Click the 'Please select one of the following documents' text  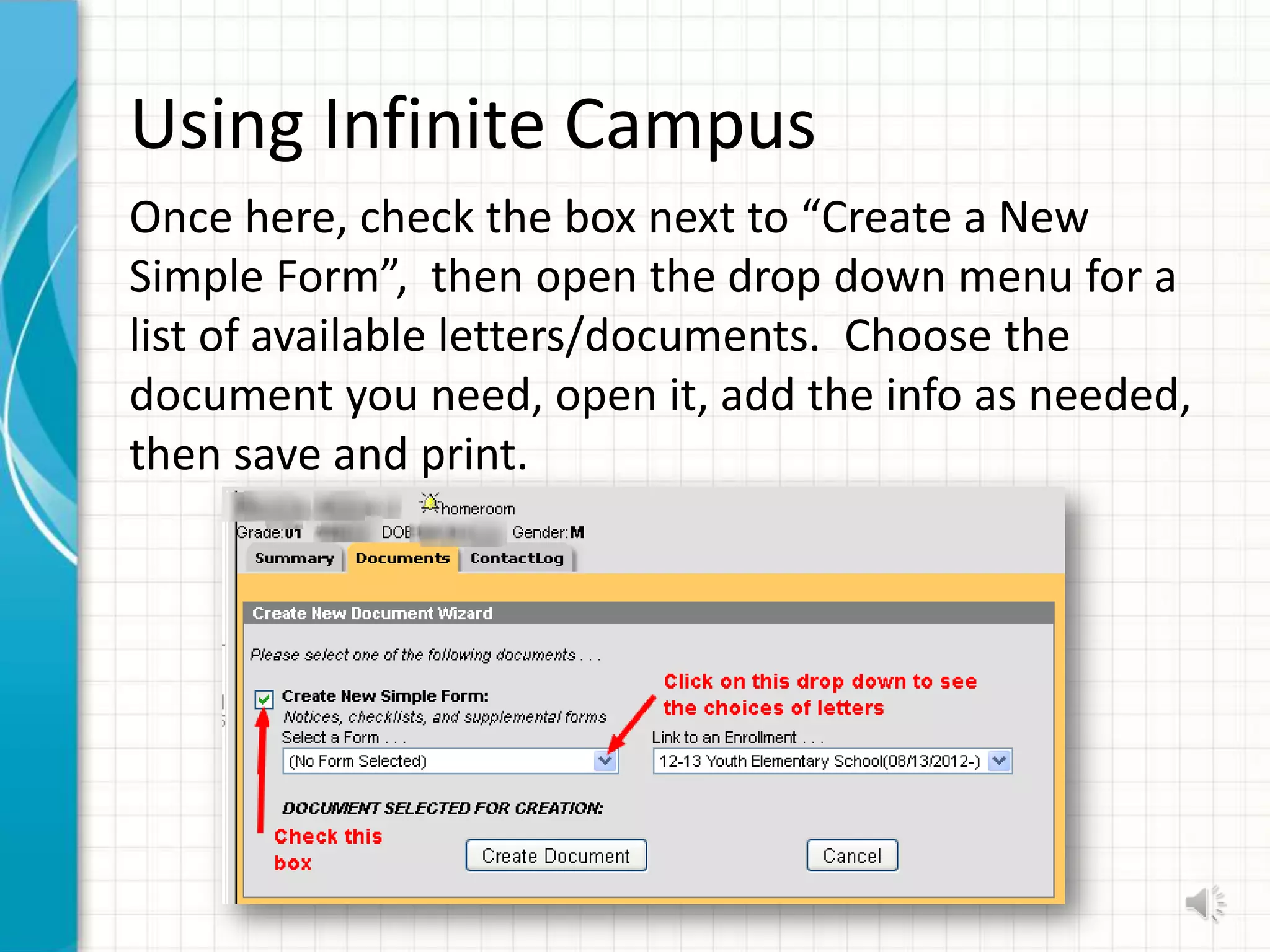point(425,655)
